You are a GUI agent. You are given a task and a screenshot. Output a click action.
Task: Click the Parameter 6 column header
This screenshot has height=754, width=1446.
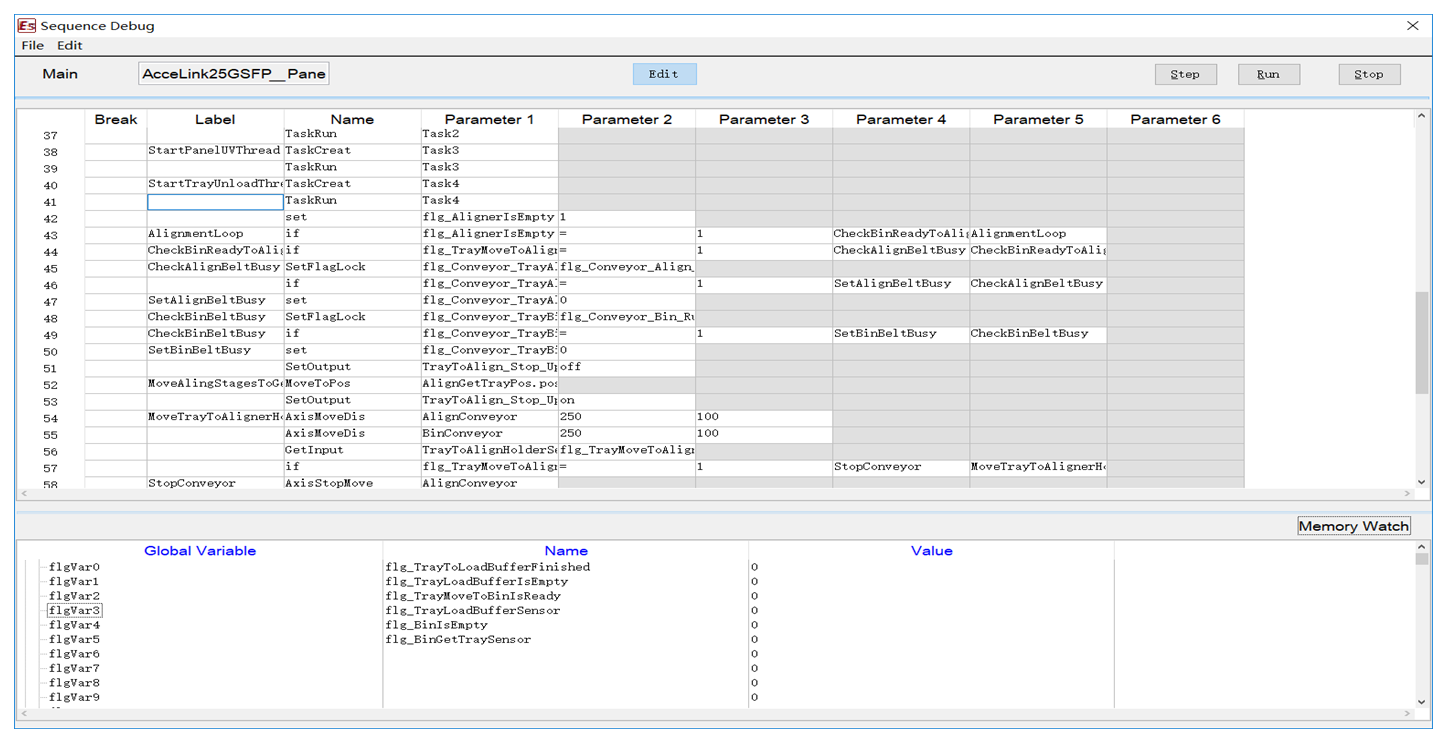(1175, 119)
